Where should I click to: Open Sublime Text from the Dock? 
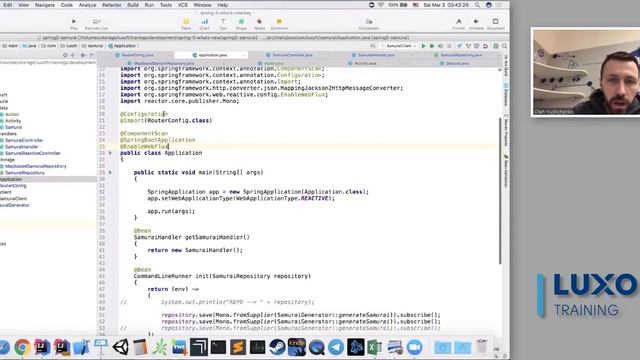(238, 347)
